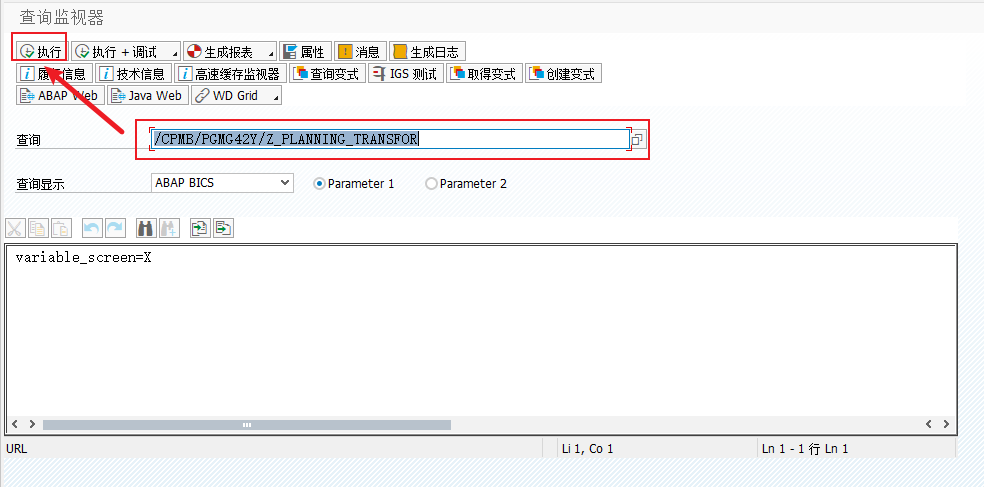Viewport: 984px width, 487px height.
Task: Click the Cut scissors icon
Action: pos(15,228)
